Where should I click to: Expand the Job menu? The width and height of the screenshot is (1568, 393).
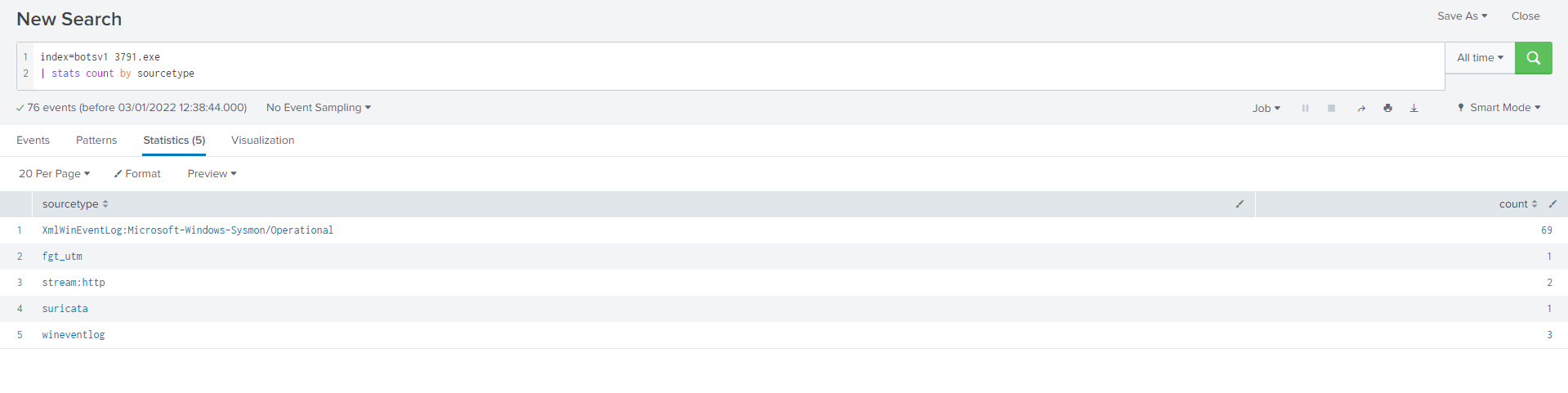[x=1266, y=108]
